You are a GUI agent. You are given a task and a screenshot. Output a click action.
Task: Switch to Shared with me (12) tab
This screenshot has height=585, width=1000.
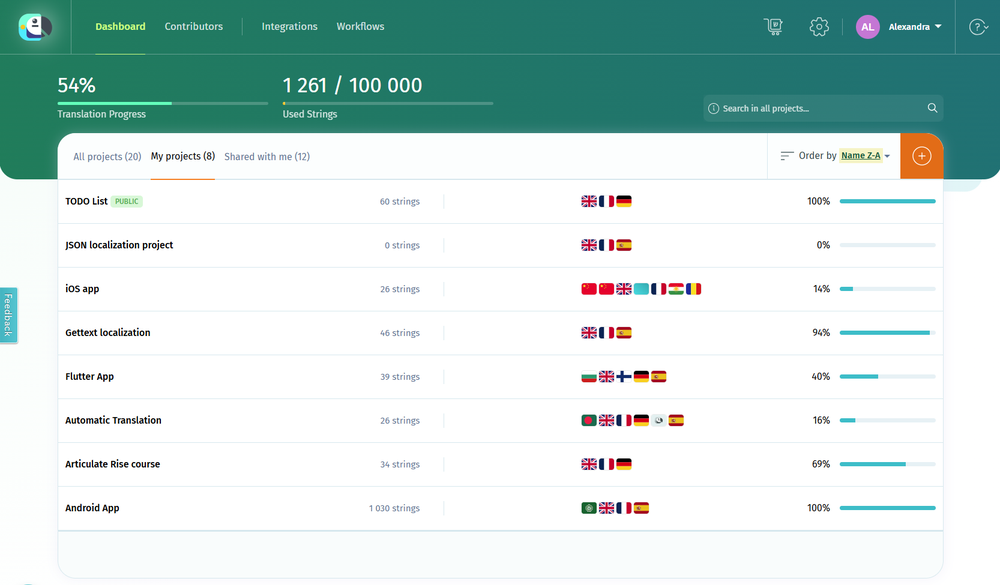tap(267, 157)
